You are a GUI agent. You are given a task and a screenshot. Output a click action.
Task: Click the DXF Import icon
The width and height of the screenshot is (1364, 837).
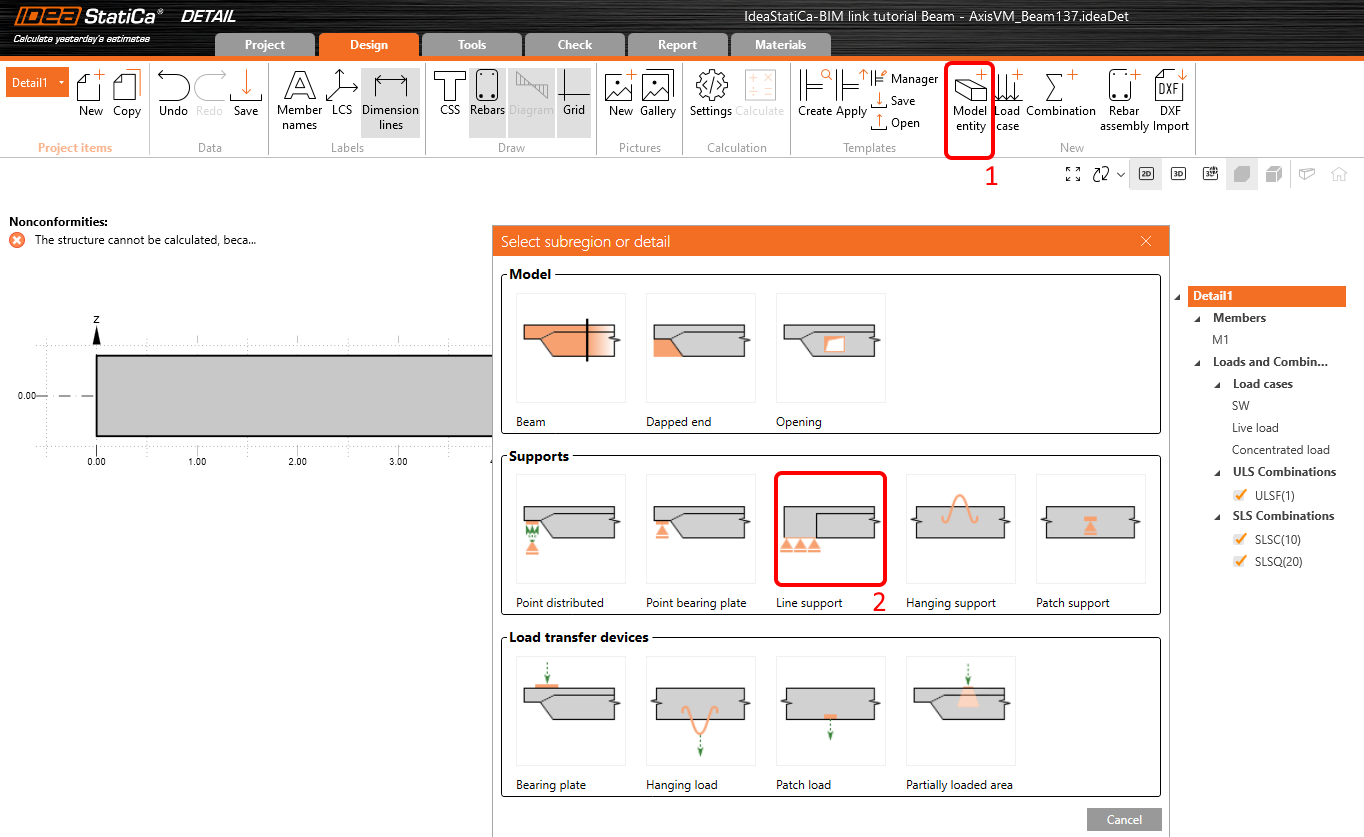pyautogui.click(x=1169, y=101)
